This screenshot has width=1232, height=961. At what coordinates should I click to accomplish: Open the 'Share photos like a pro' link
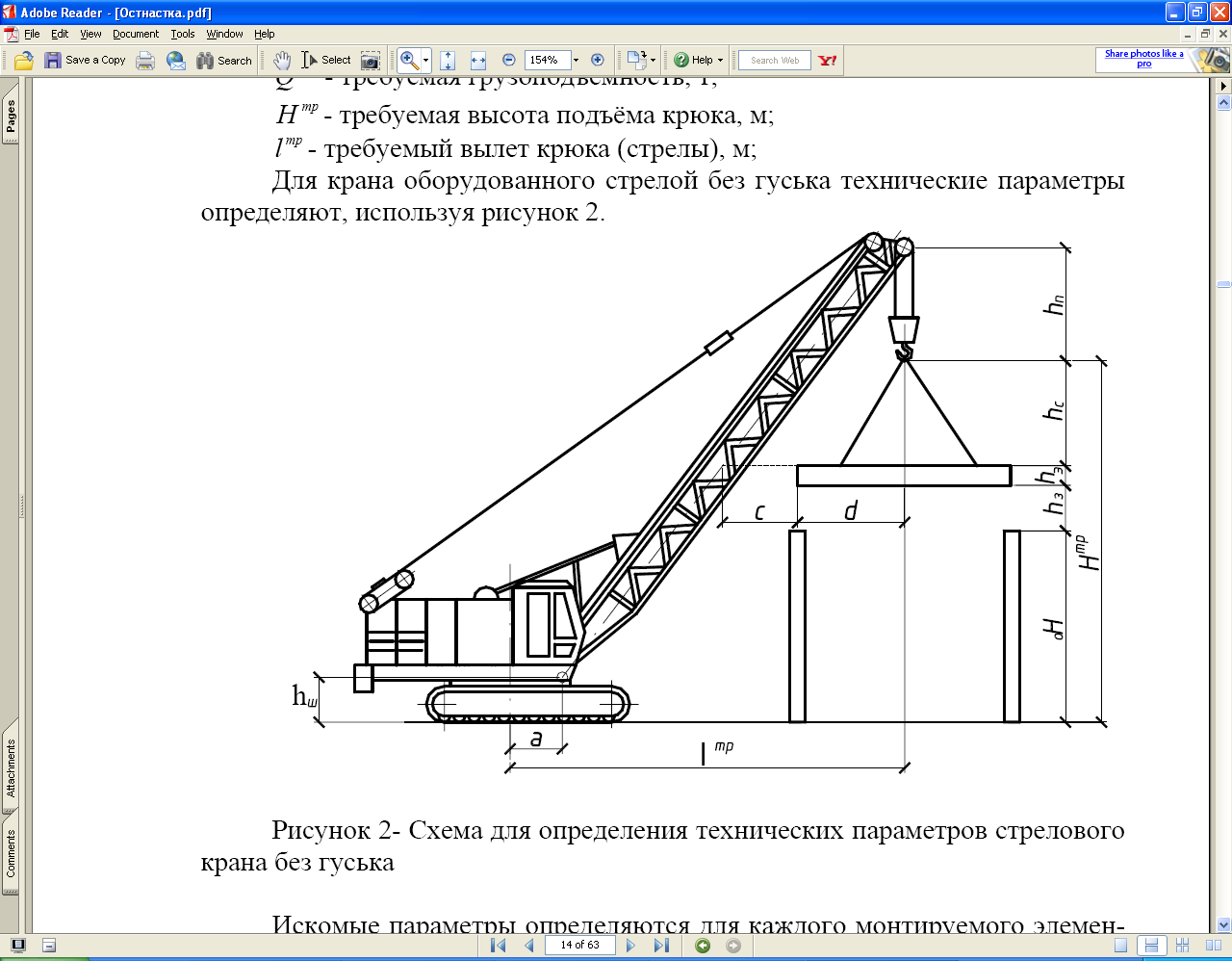coord(1143,59)
